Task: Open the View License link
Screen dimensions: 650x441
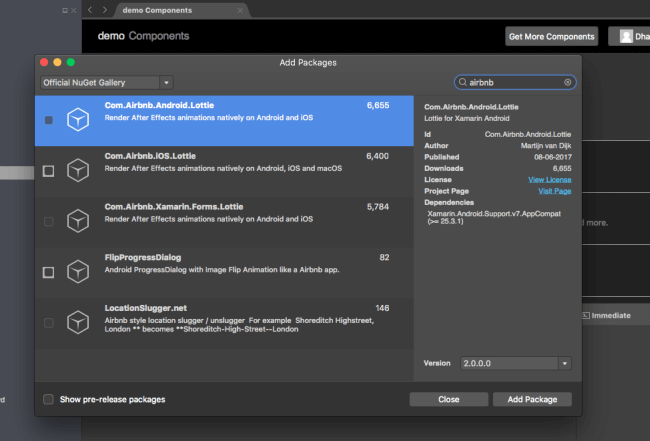Action: (549, 179)
